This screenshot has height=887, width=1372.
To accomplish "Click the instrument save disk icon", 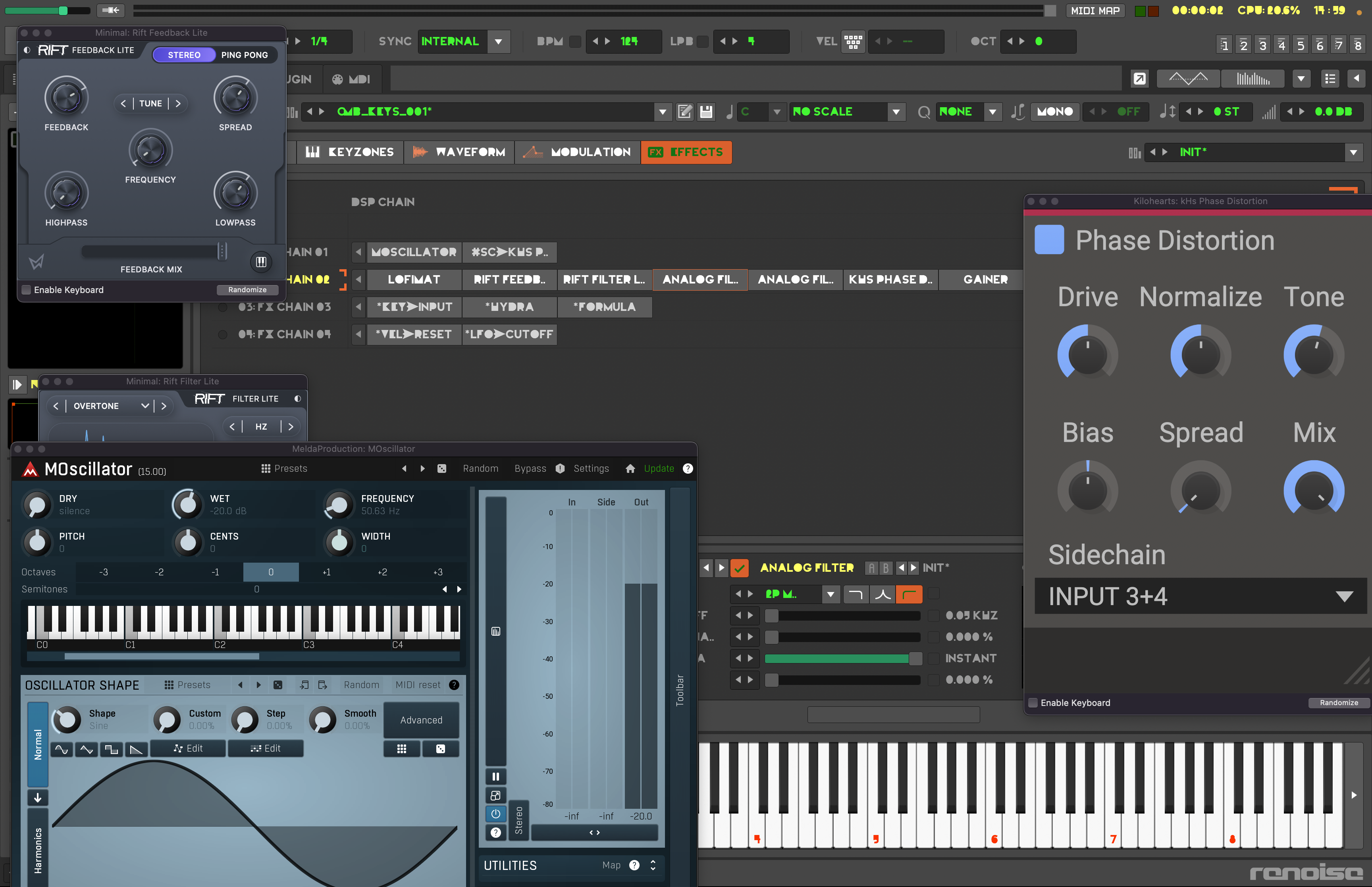I will tap(706, 112).
